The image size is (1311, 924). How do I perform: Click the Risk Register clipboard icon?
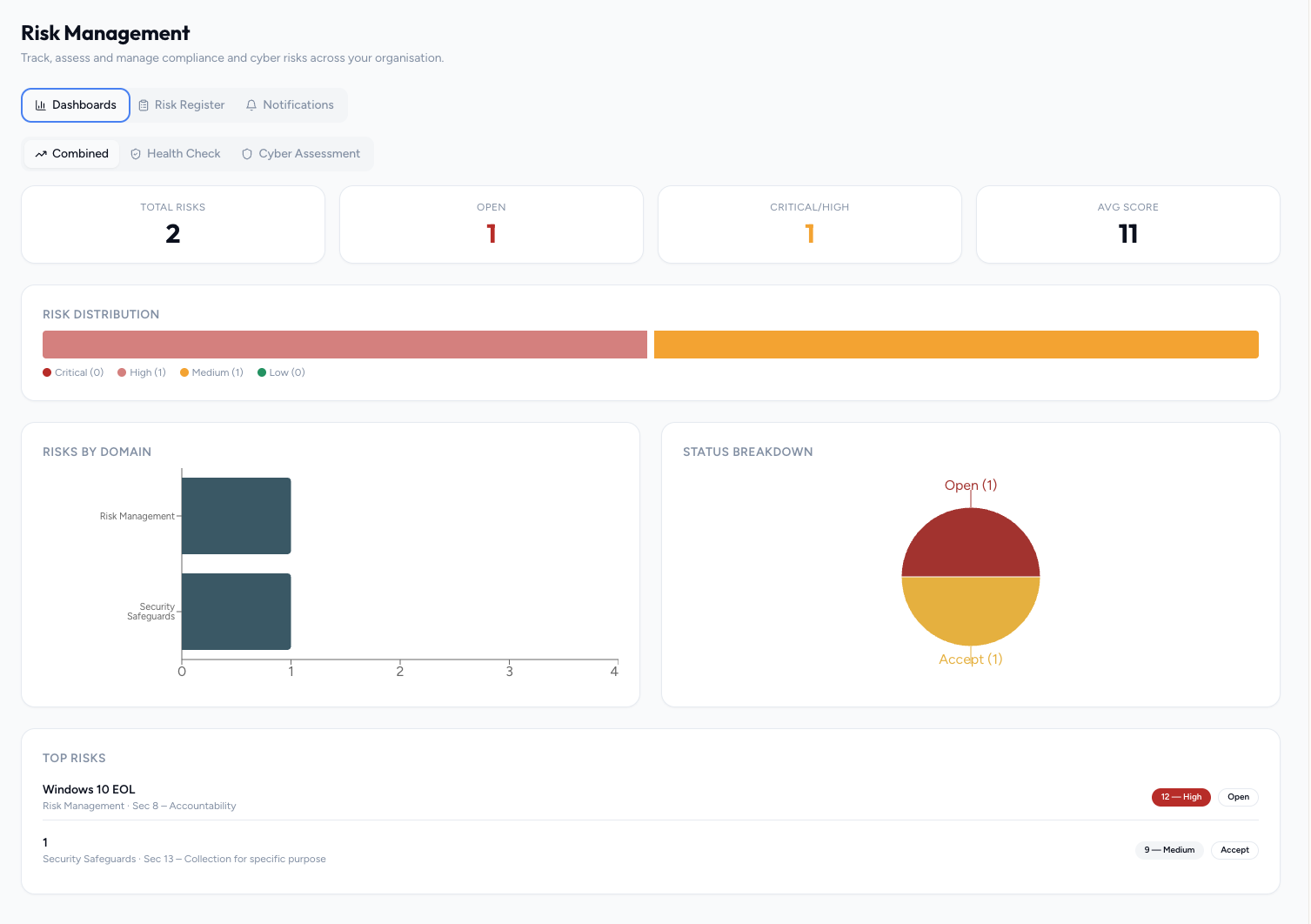(144, 105)
